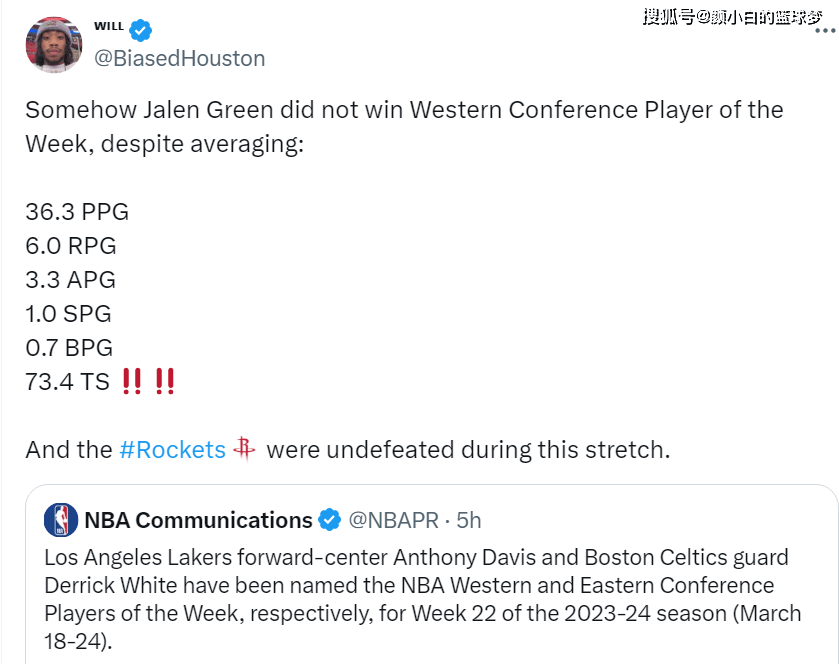Click the 73.4 TS stat text
The width and height of the screenshot is (839, 664).
point(67,382)
